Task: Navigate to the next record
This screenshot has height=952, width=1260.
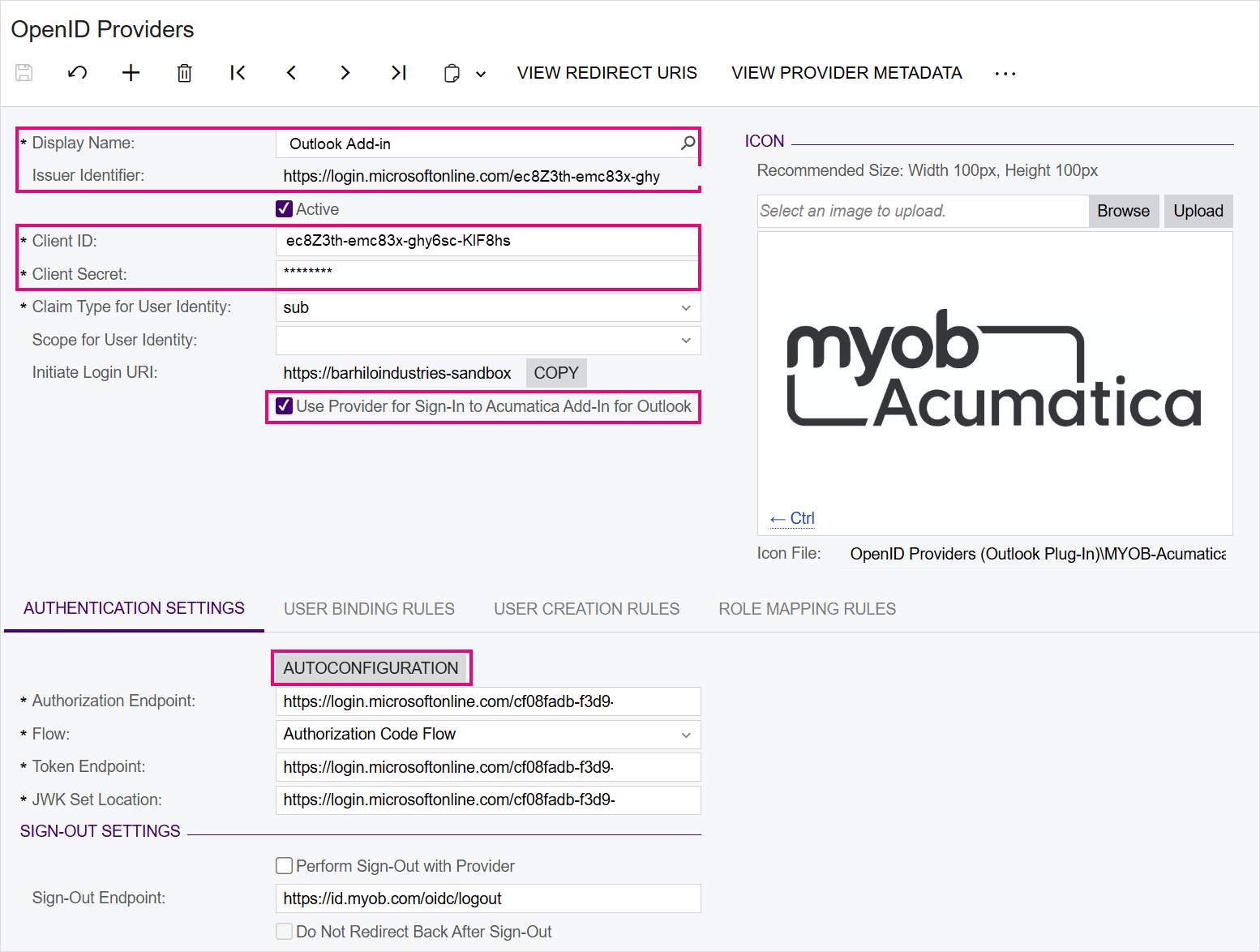Action: (x=345, y=73)
